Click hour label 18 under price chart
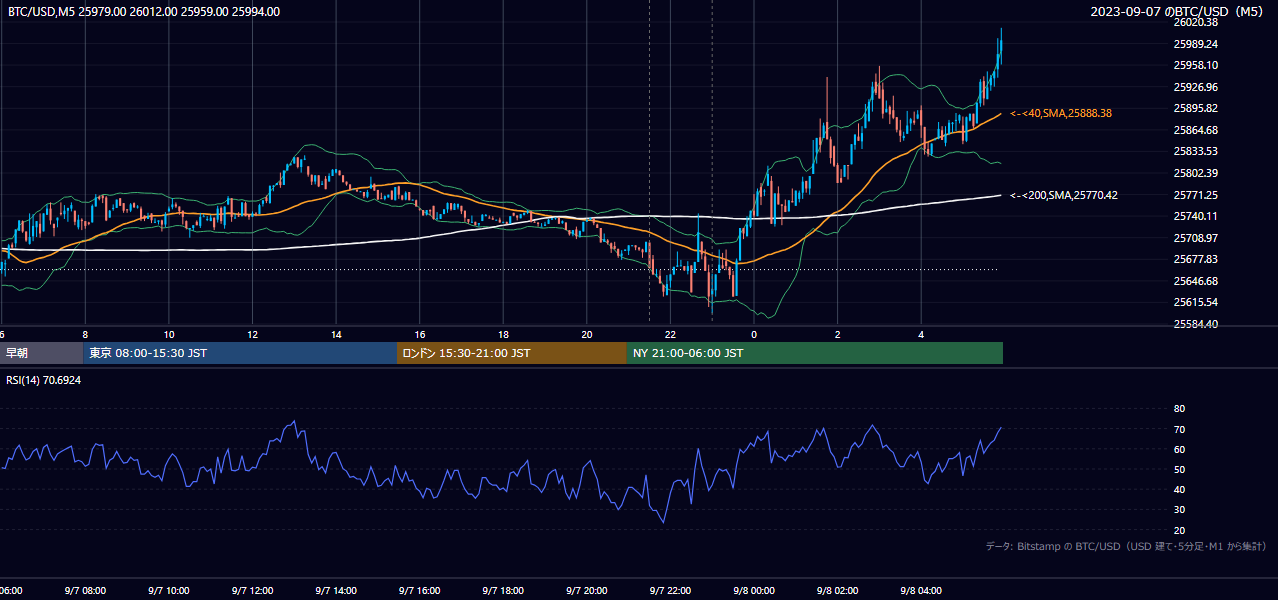This screenshot has height=600, width=1278. point(504,334)
